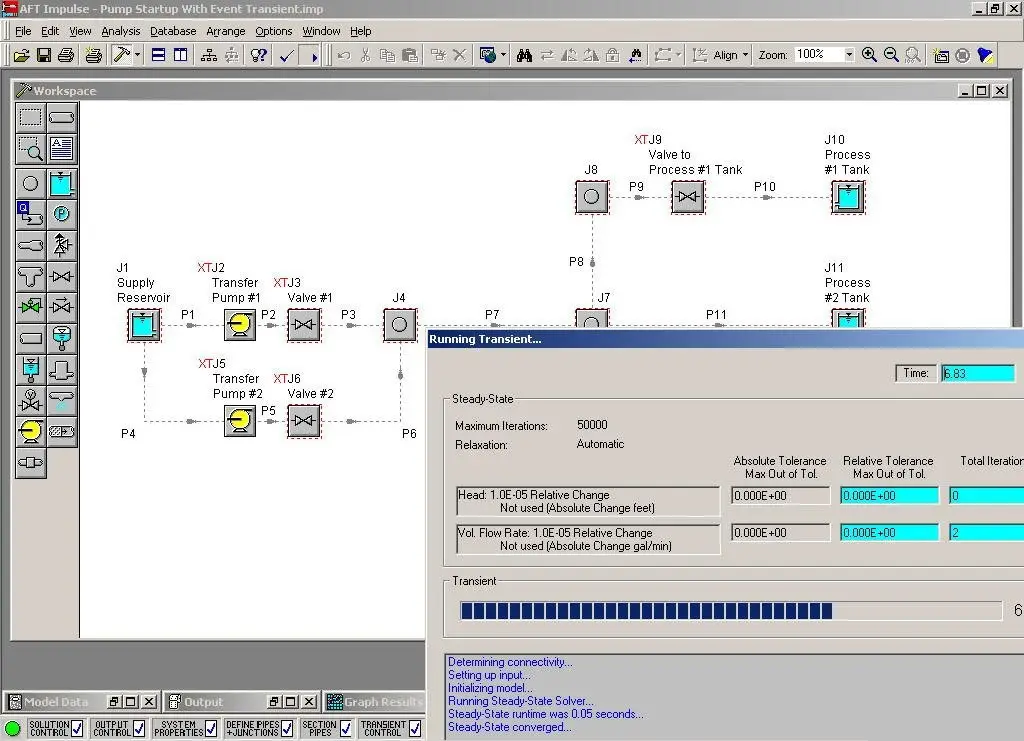Image resolution: width=1024 pixels, height=741 pixels.
Task: Select the pump junction tool in toolbox
Action: [31, 431]
